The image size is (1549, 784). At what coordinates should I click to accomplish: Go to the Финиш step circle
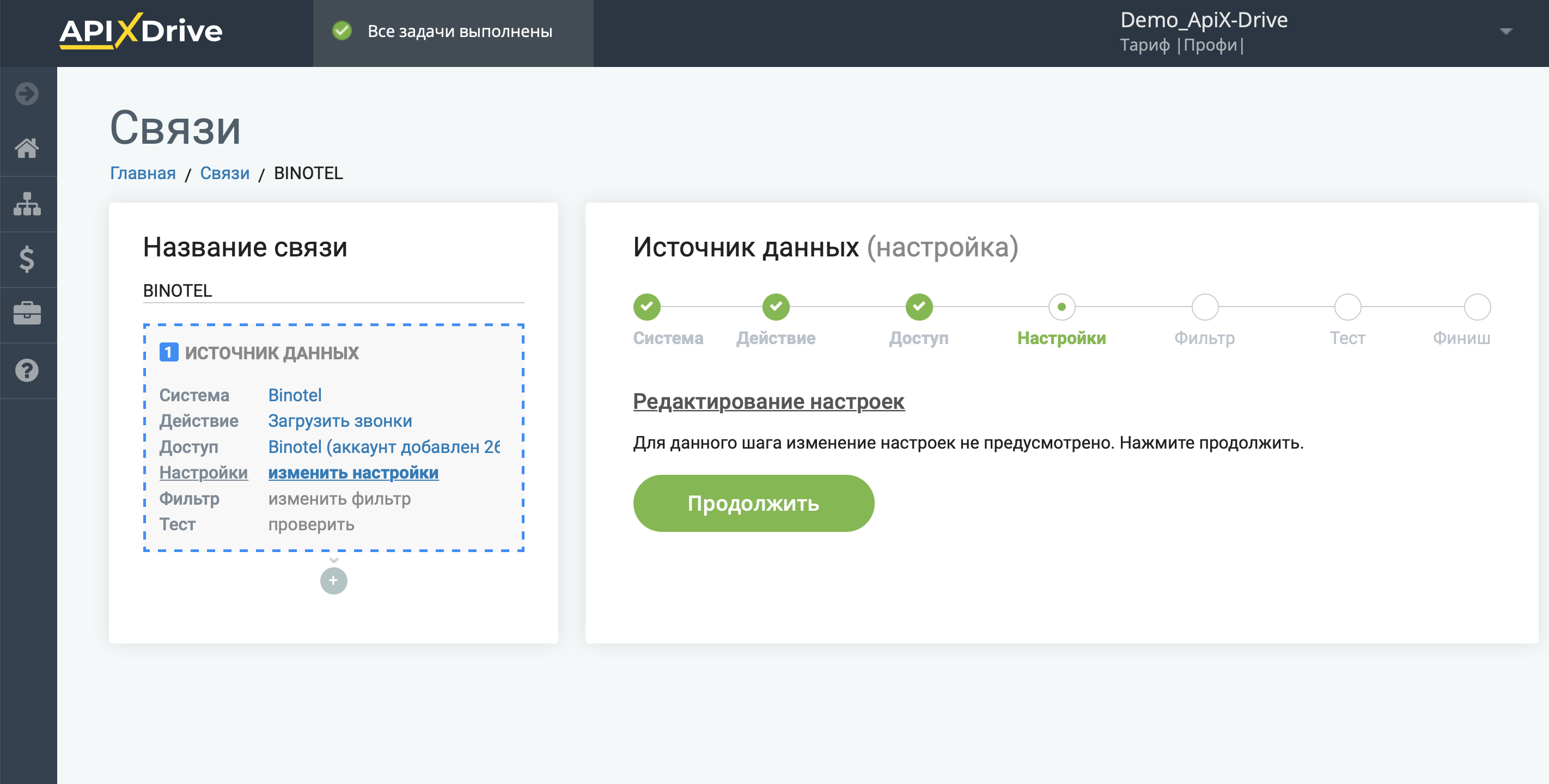[x=1477, y=307]
